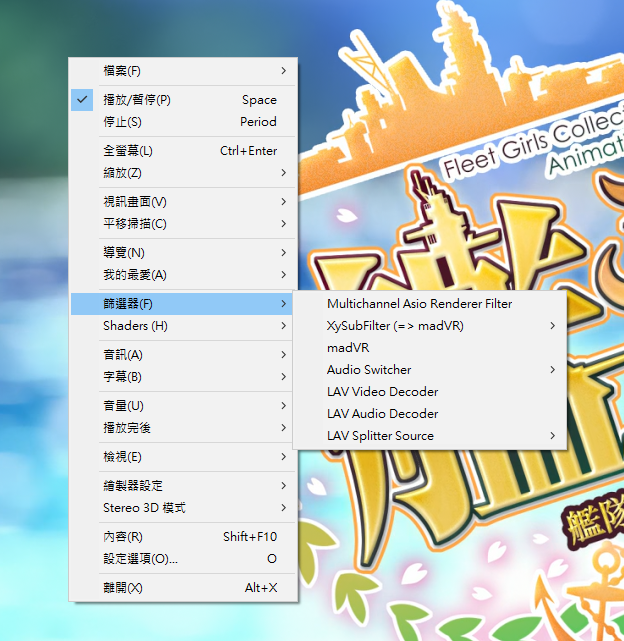Open the 檔案(F) submenu
624x641 pixels.
[x=183, y=71]
